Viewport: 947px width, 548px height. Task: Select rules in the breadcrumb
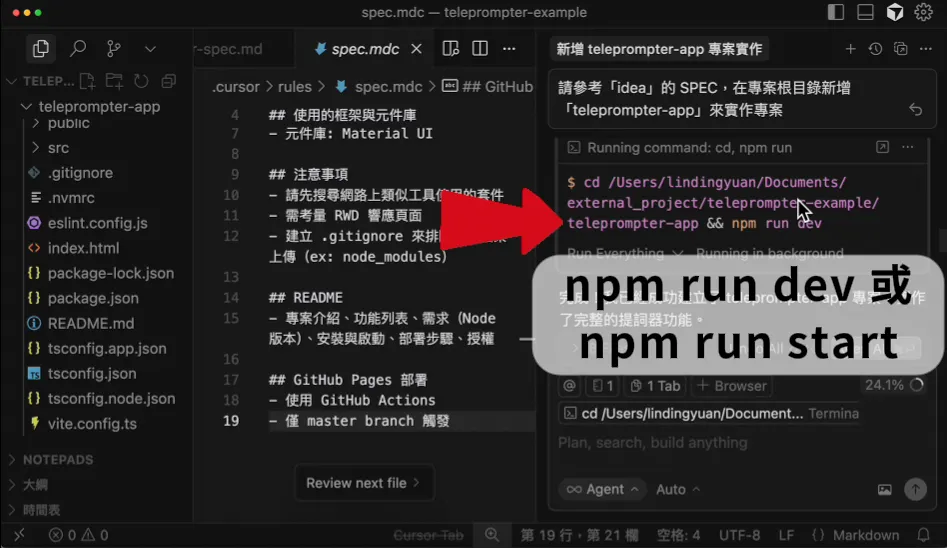point(295,86)
